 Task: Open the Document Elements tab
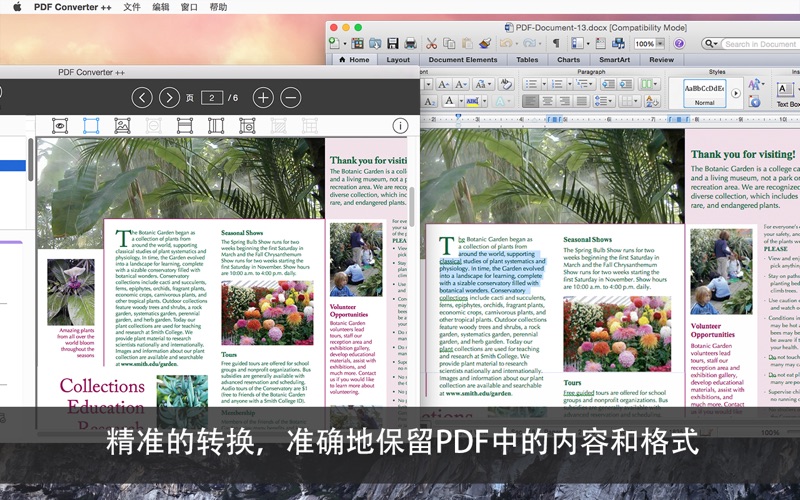click(463, 60)
